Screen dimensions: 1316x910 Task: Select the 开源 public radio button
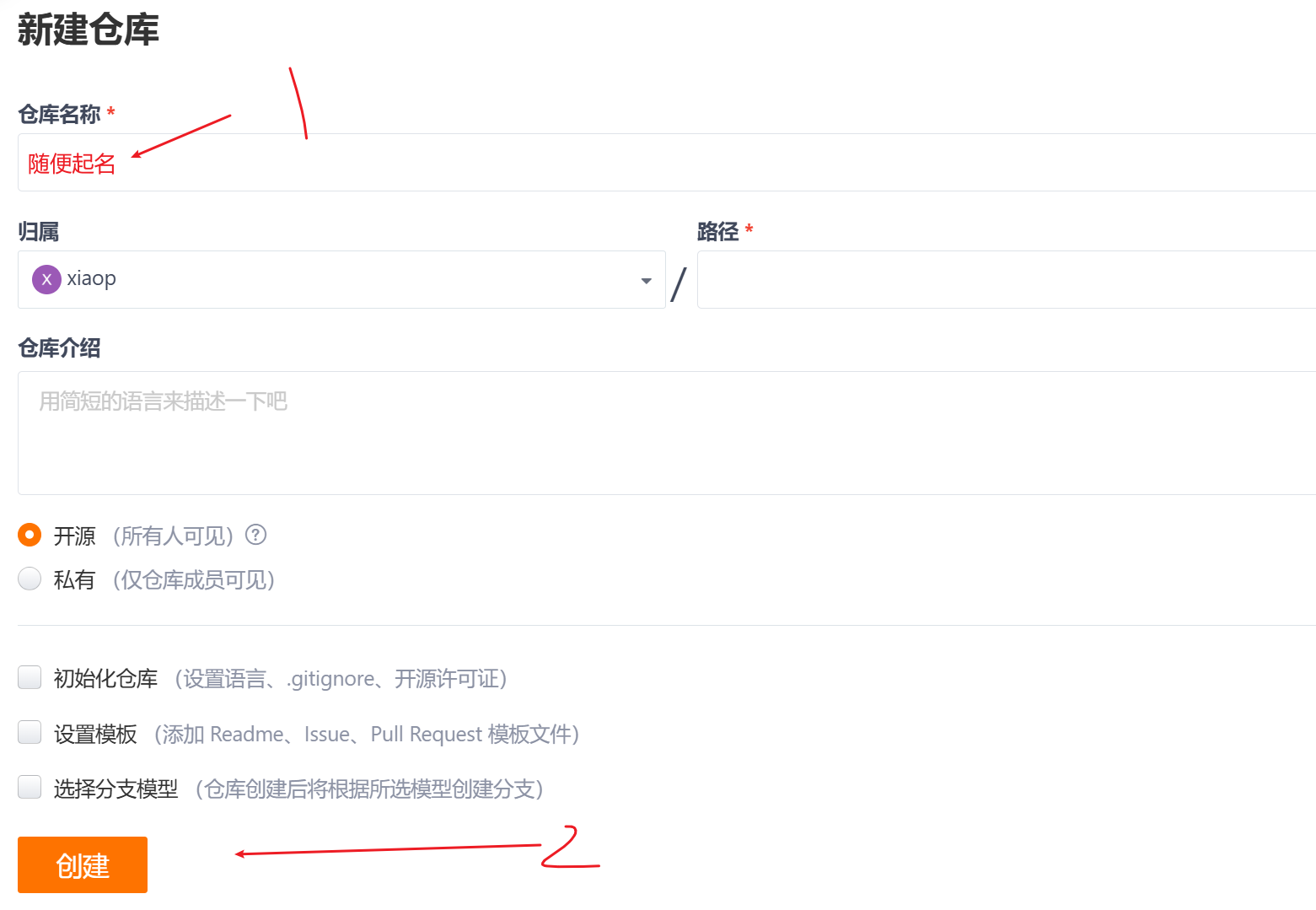click(30, 535)
